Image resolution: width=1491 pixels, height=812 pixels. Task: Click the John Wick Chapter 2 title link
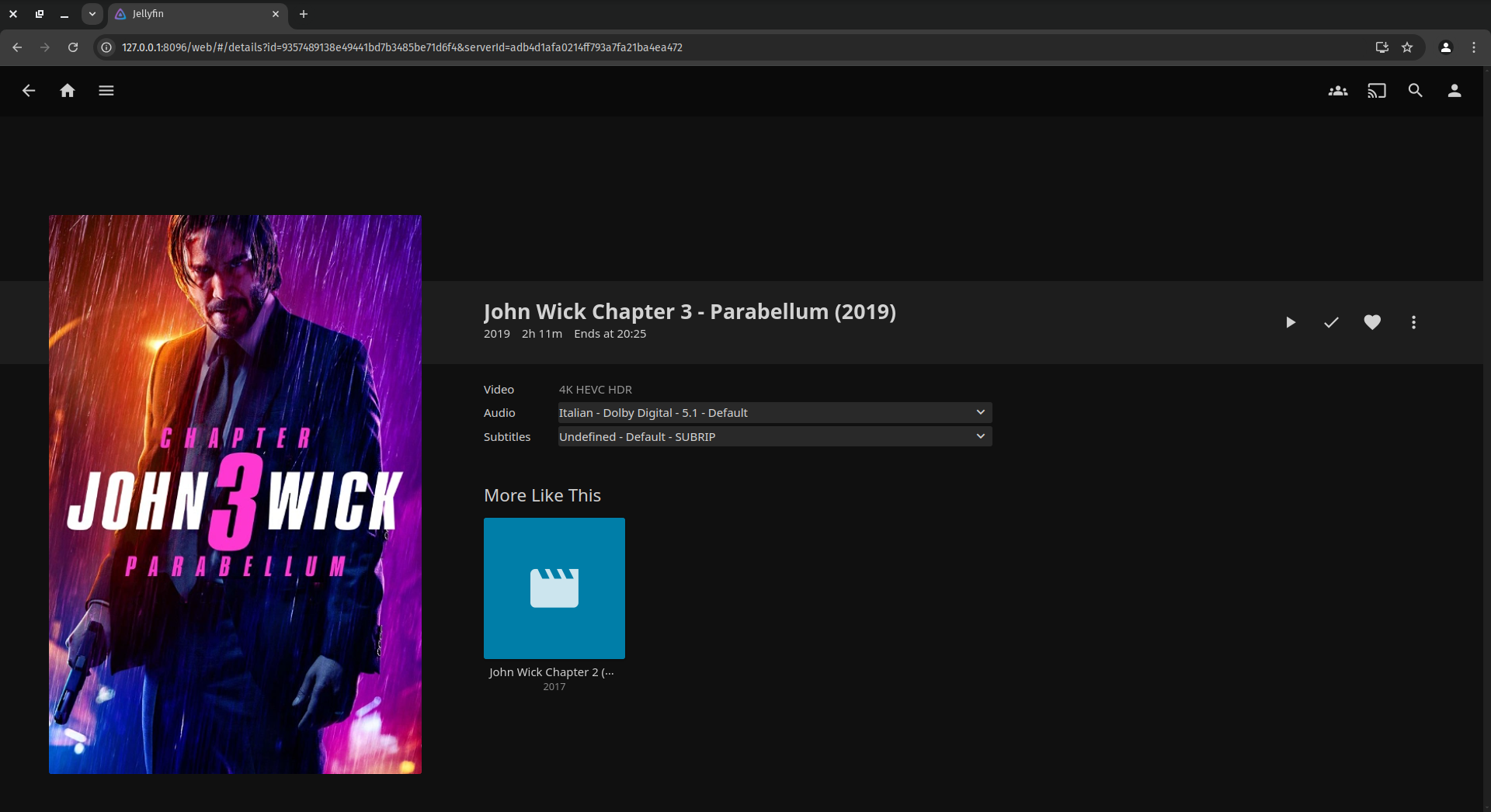coord(551,672)
